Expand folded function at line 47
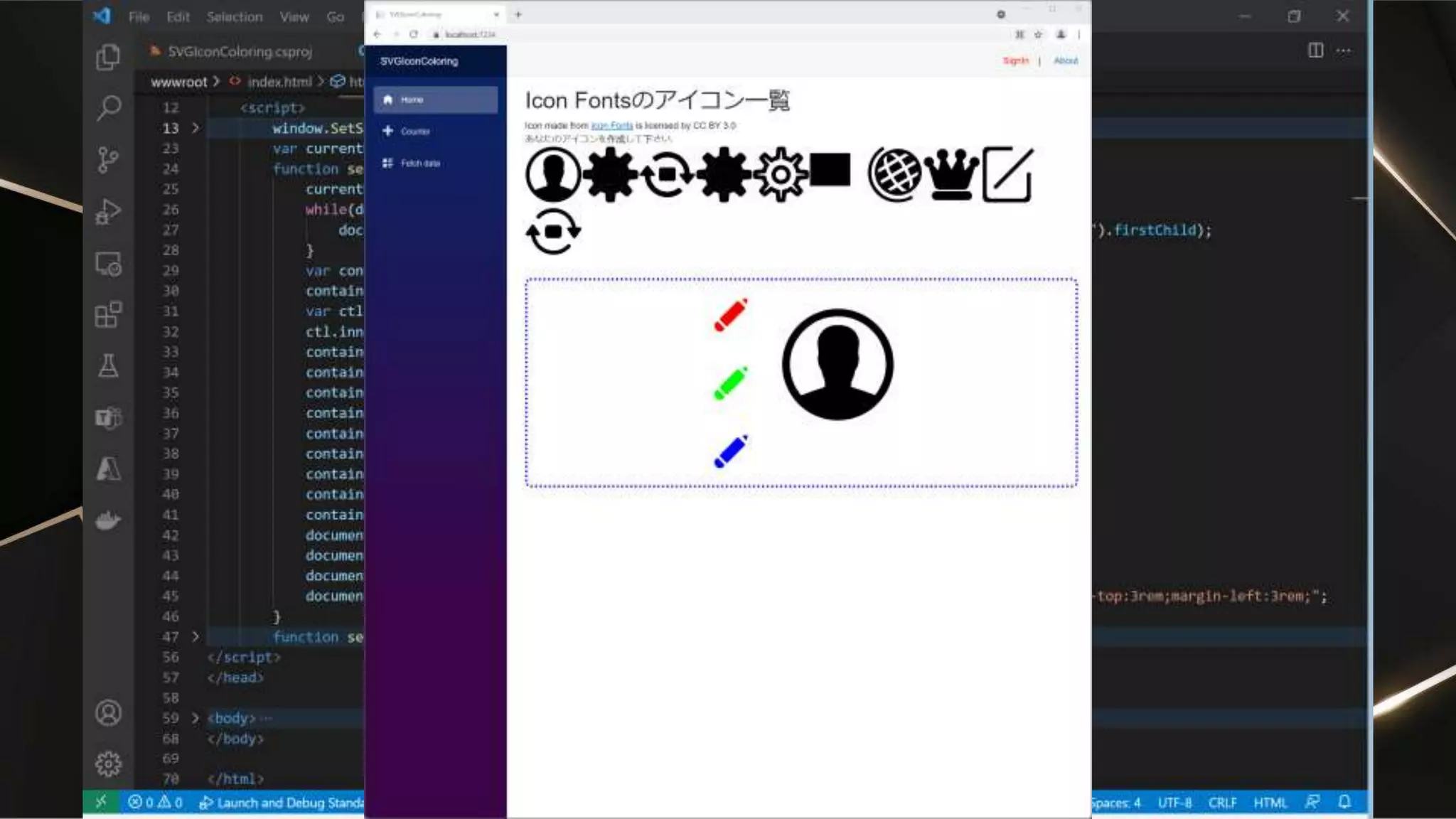The image size is (1456, 819). click(196, 637)
